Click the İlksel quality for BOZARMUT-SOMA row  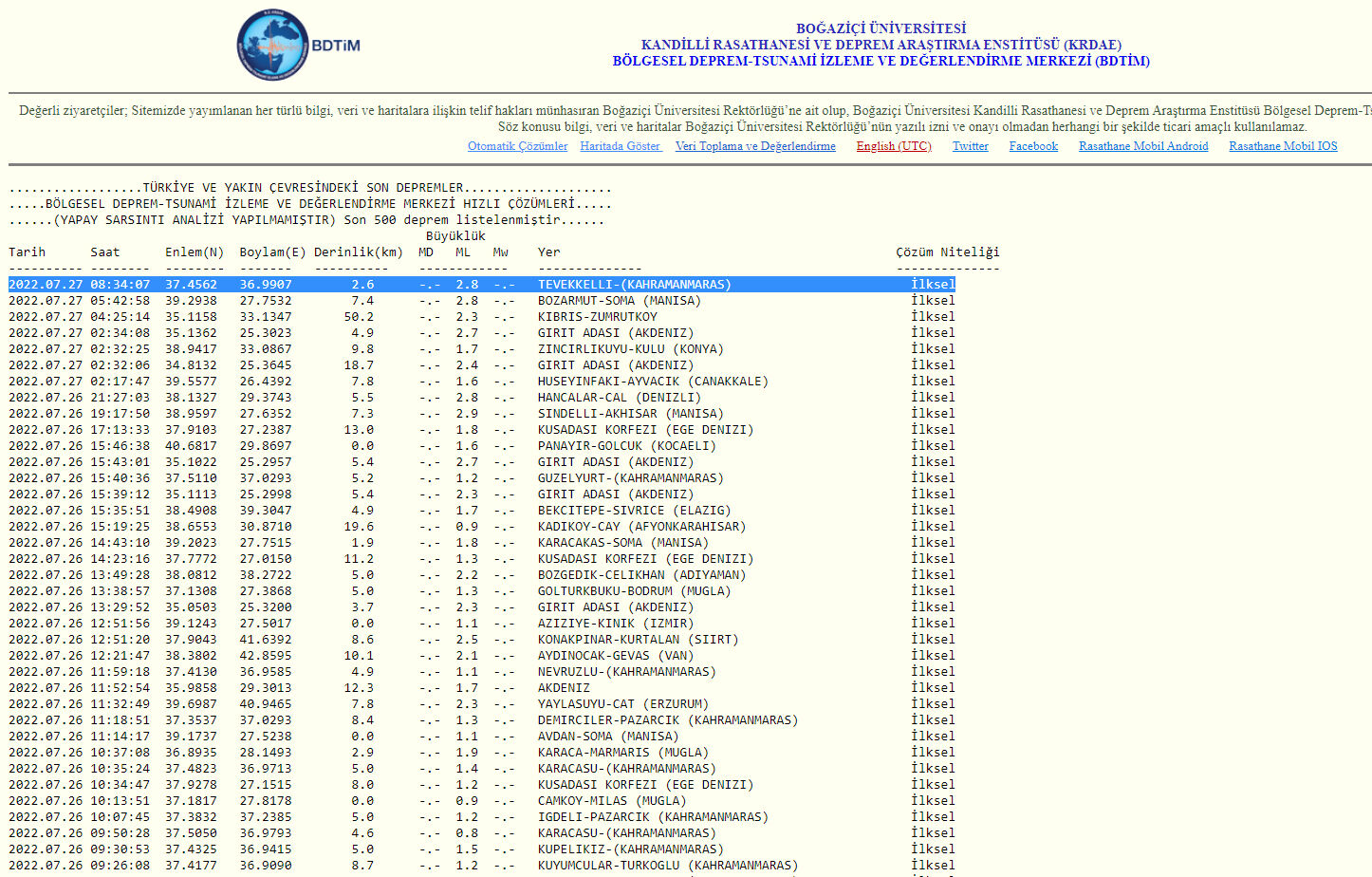933,301
